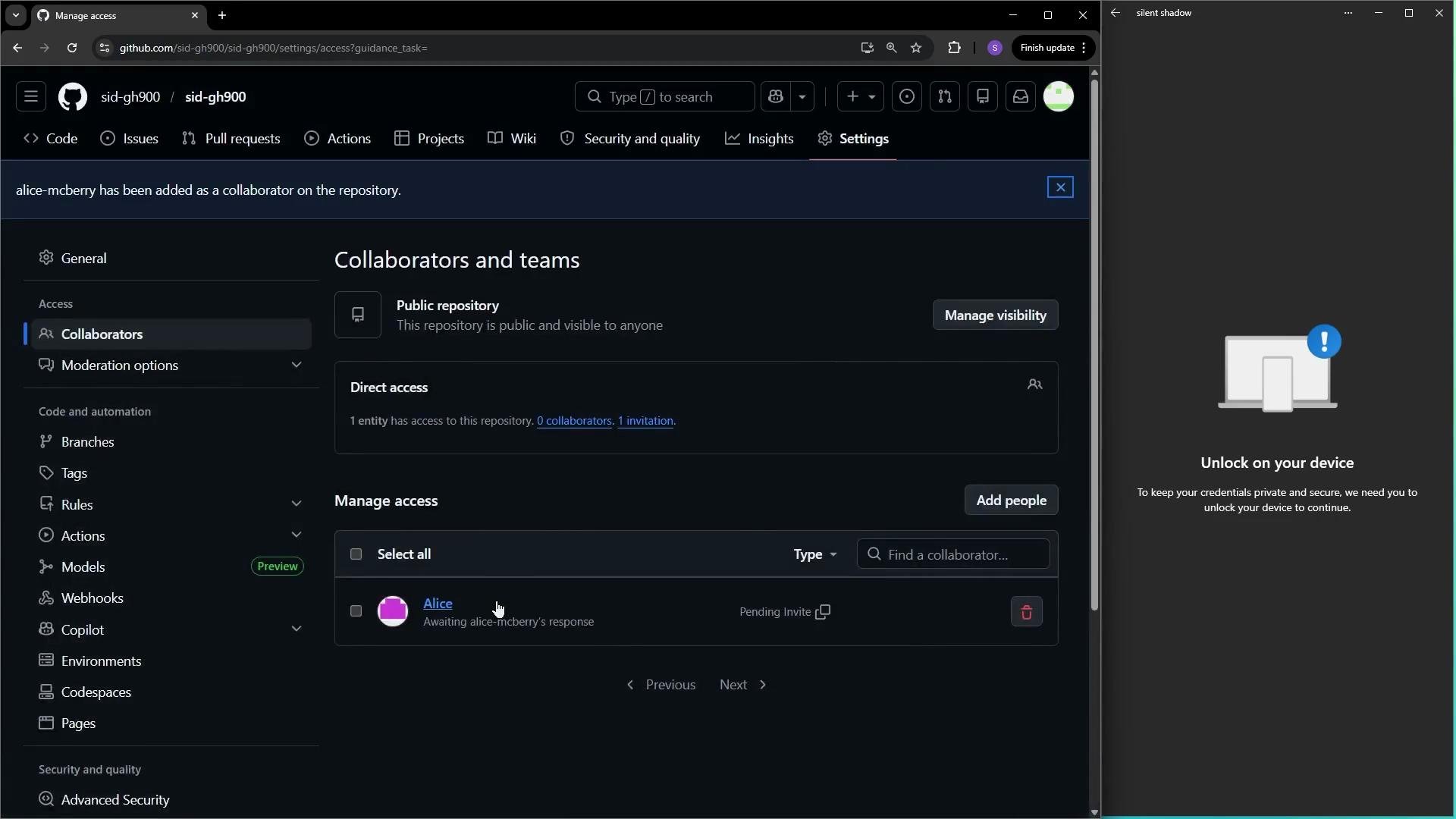Bookmark this page with the star icon
Image resolution: width=1456 pixels, height=819 pixels.
coord(916,48)
